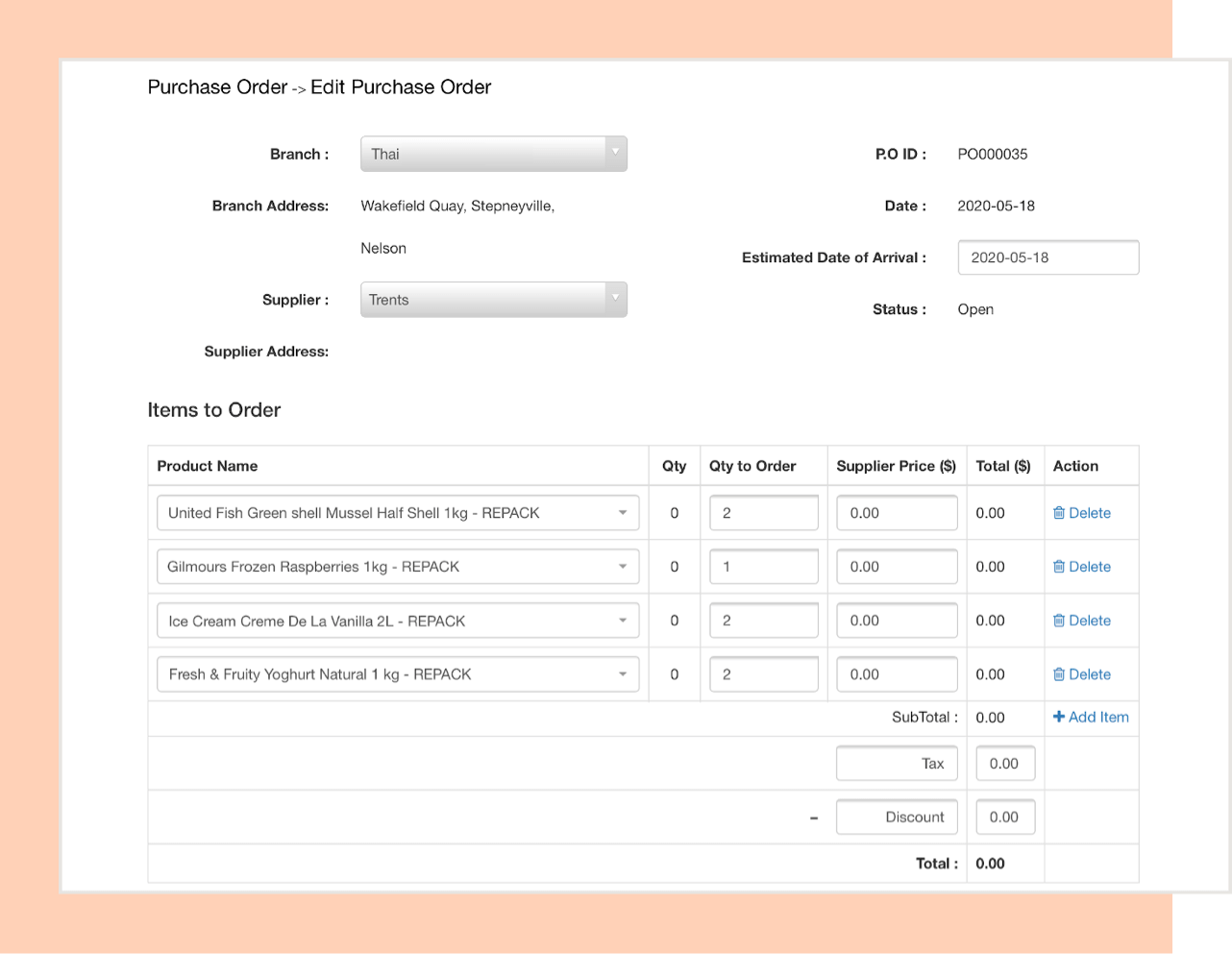This screenshot has width=1232, height=954.
Task: Click the Discount label input field
Action: [x=897, y=818]
